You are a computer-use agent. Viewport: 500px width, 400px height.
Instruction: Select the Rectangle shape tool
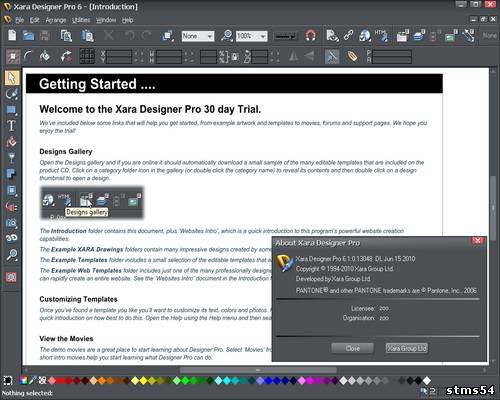pos(12,110)
